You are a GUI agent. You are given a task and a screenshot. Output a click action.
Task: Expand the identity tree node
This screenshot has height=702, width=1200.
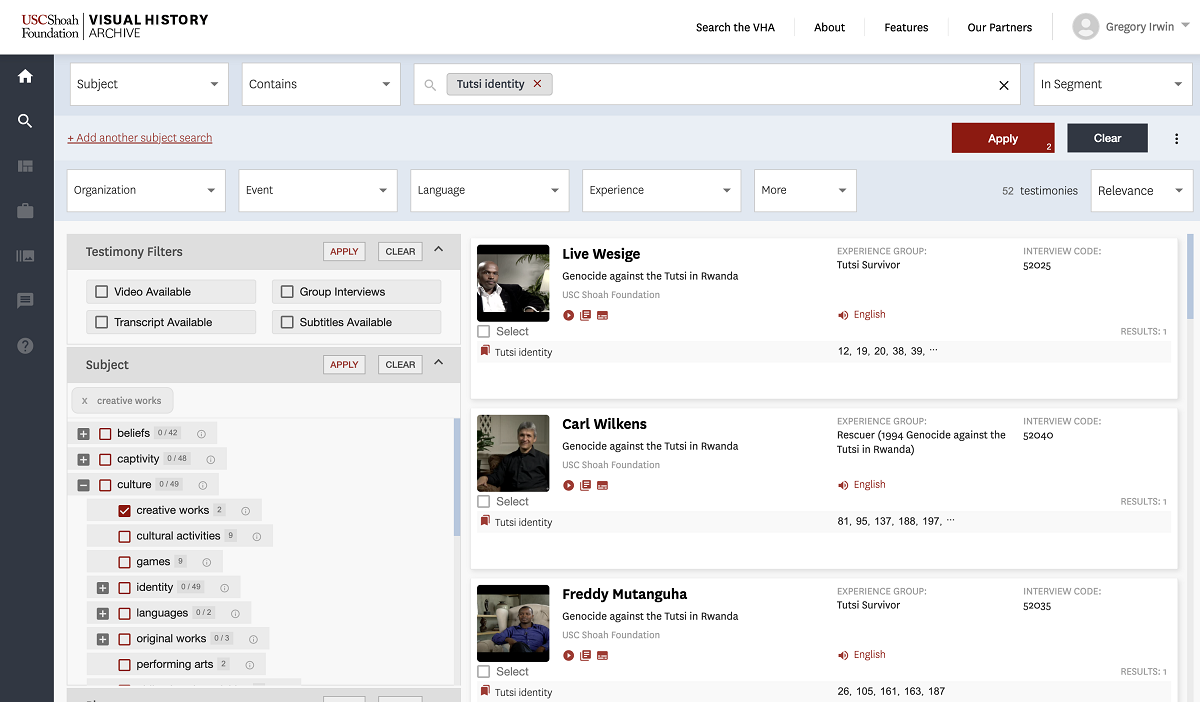coord(103,588)
